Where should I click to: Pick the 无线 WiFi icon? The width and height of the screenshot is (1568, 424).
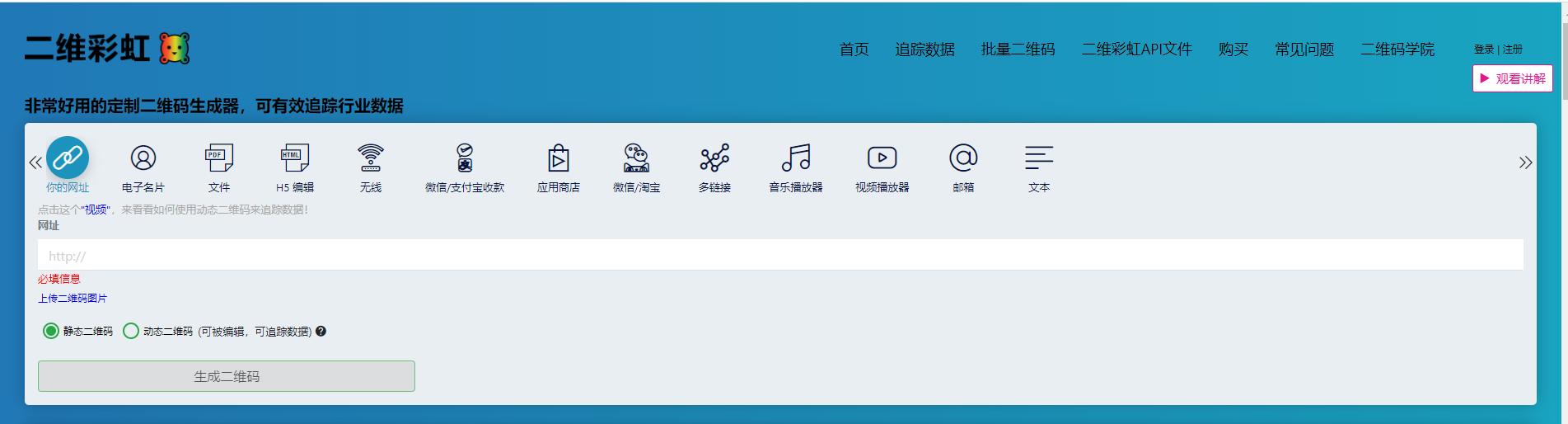pyautogui.click(x=371, y=158)
